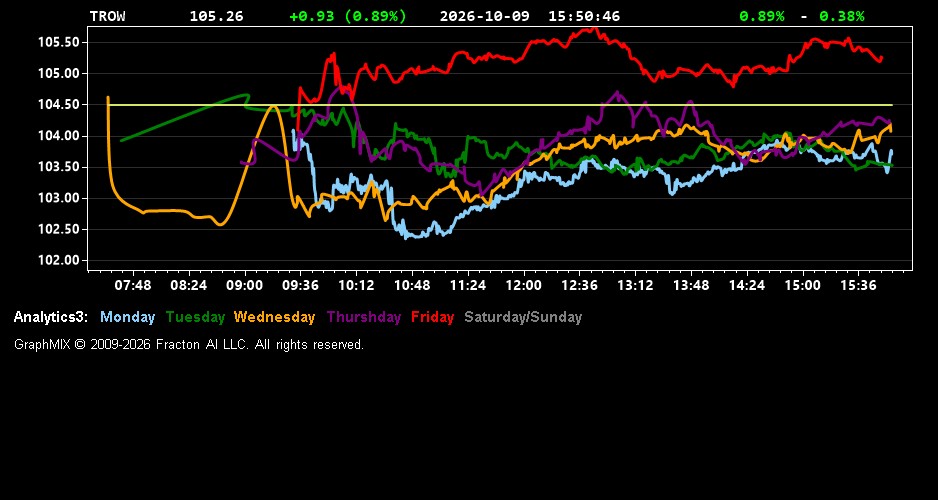Click the TROW ticker symbol
This screenshot has height=500, width=938.
click(108, 17)
